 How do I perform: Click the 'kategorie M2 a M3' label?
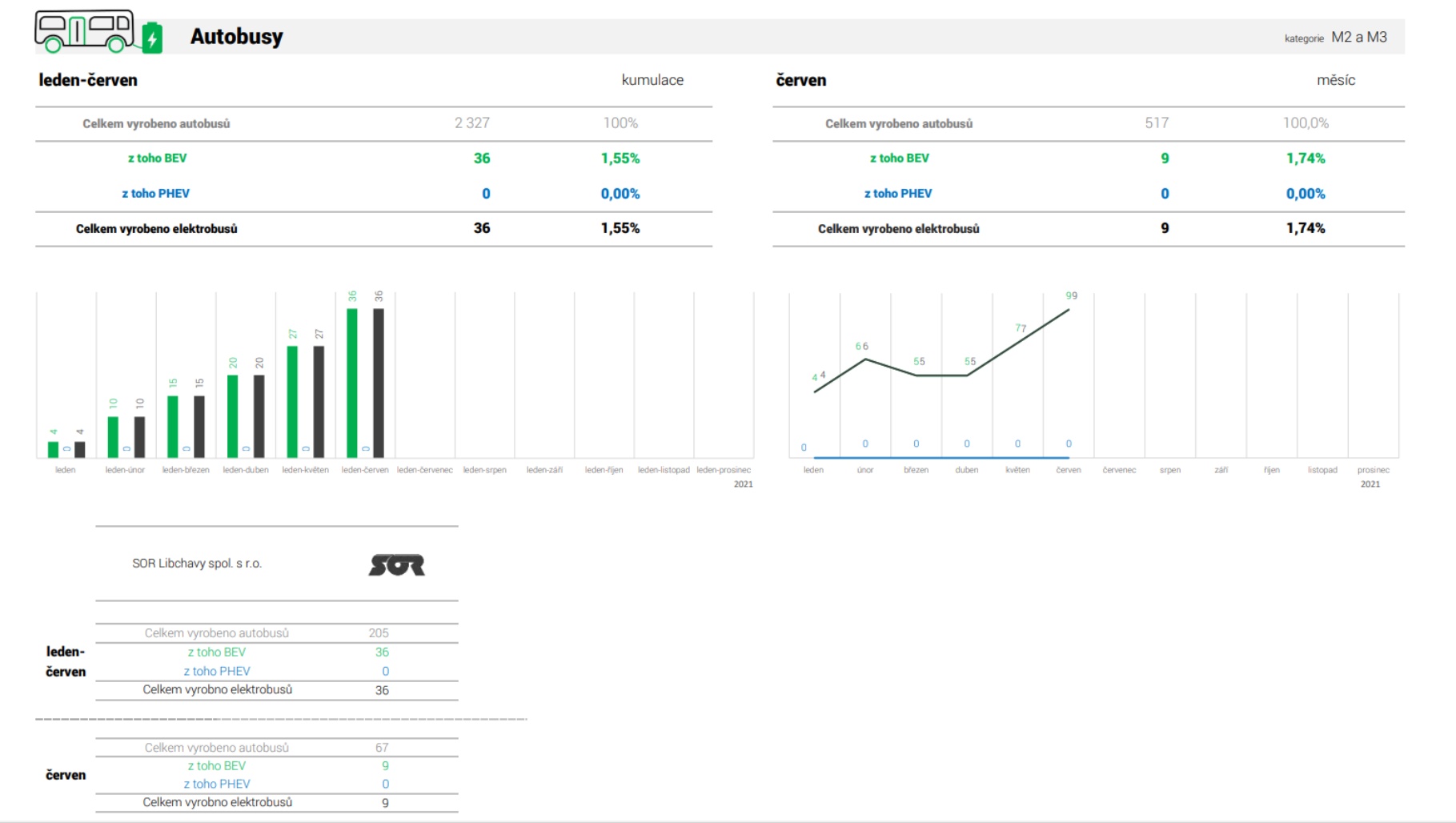[x=1335, y=38]
